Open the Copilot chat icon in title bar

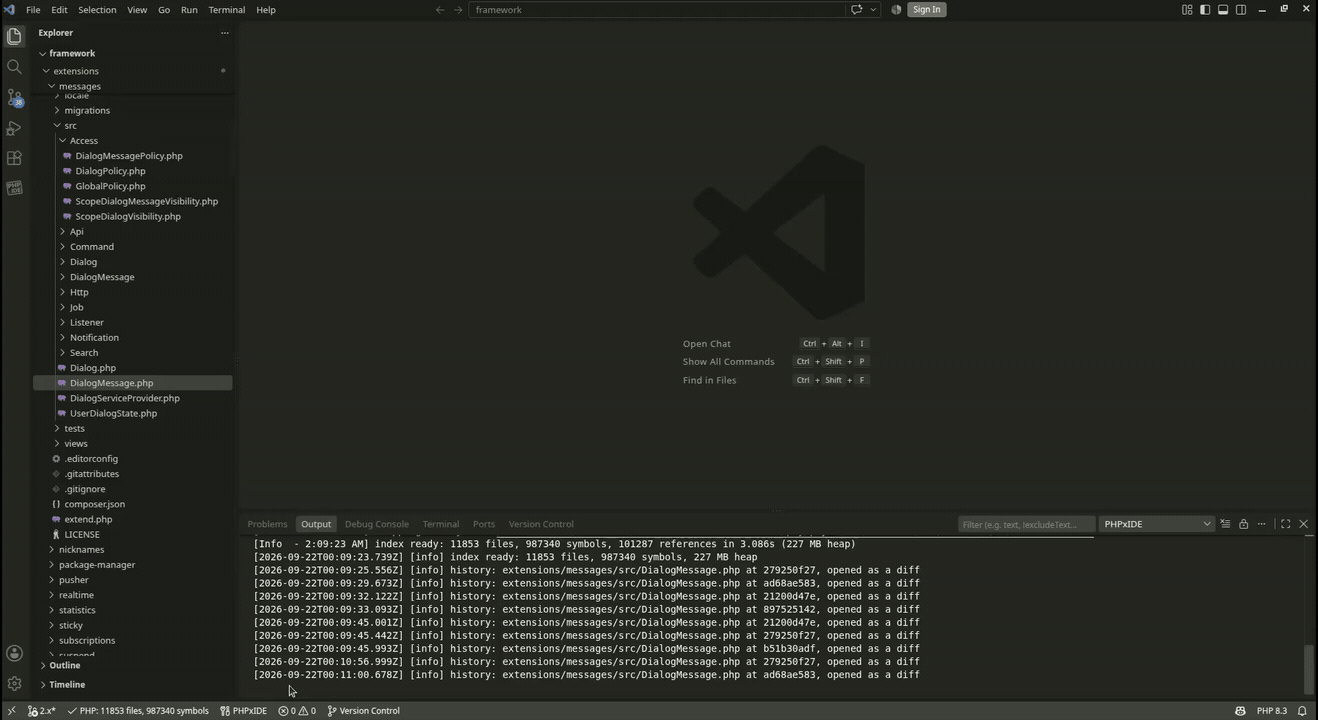856,10
